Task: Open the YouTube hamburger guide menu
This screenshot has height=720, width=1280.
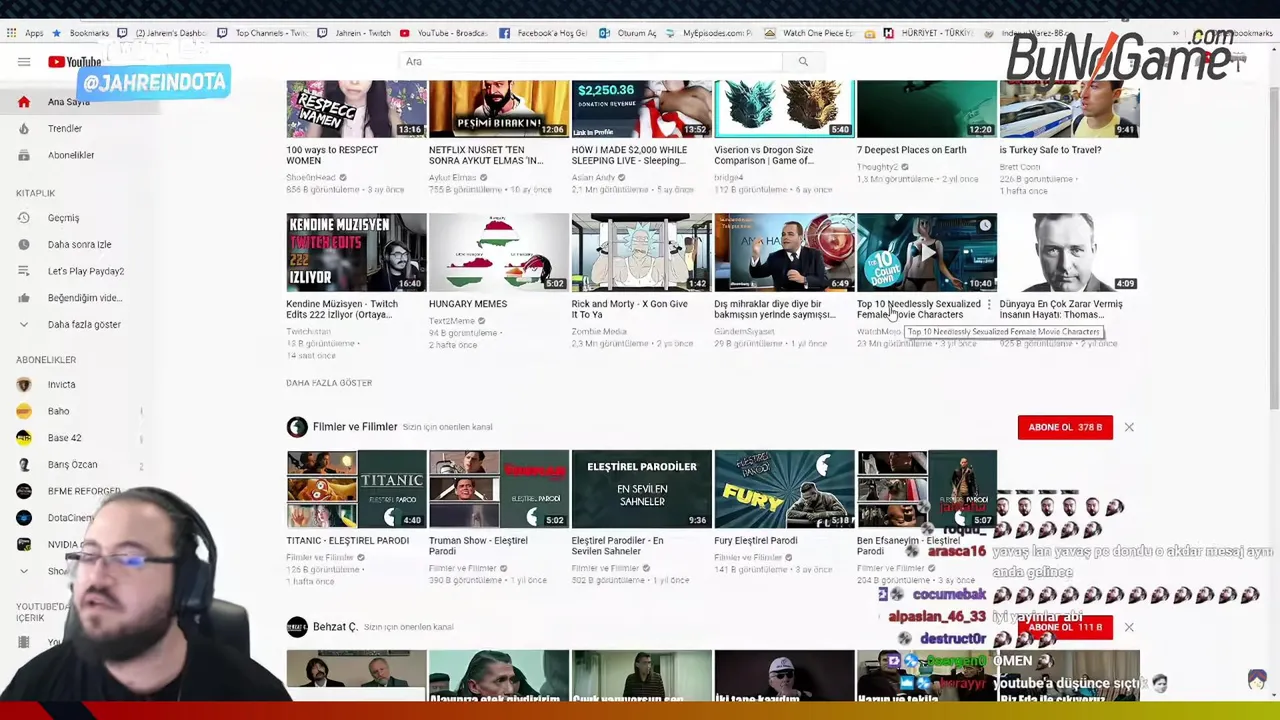Action: click(x=24, y=62)
